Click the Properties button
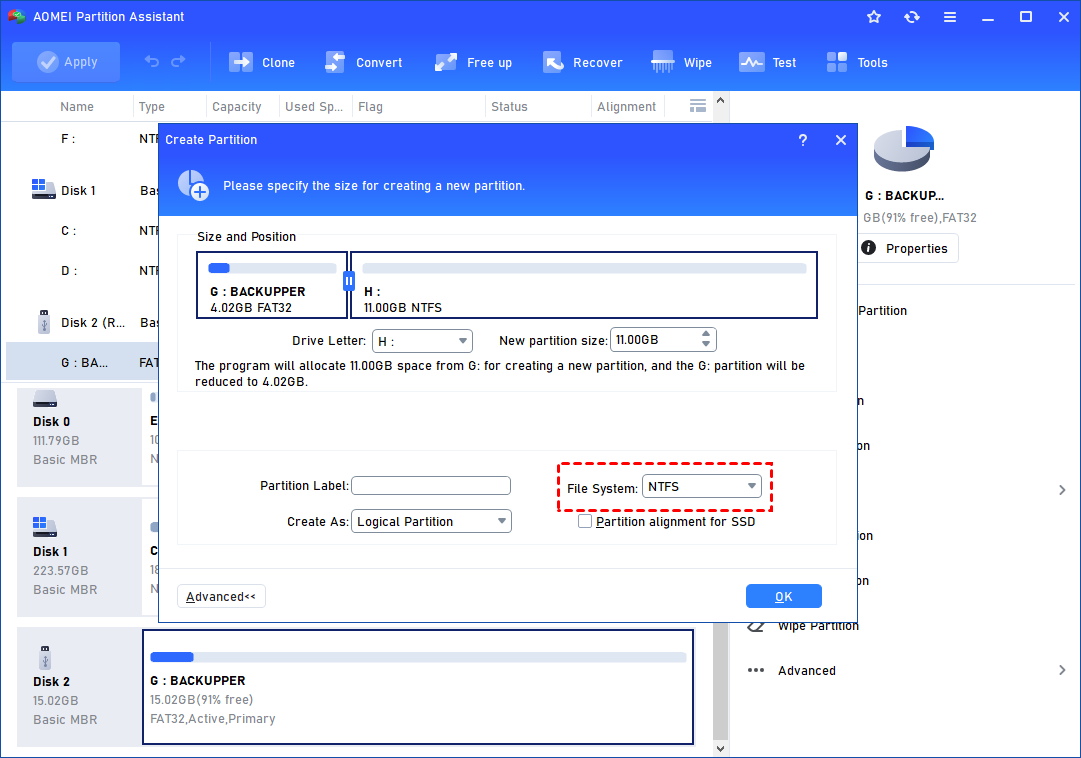1081x758 pixels. [x=909, y=248]
